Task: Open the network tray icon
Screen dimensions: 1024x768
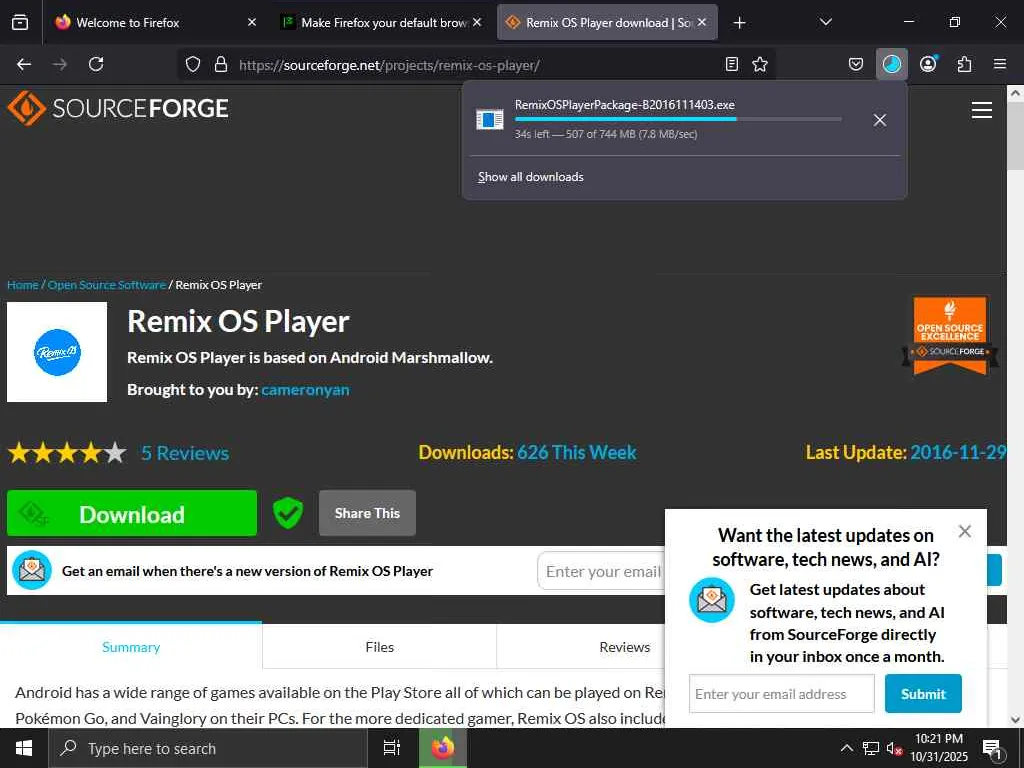Action: pyautogui.click(x=871, y=748)
